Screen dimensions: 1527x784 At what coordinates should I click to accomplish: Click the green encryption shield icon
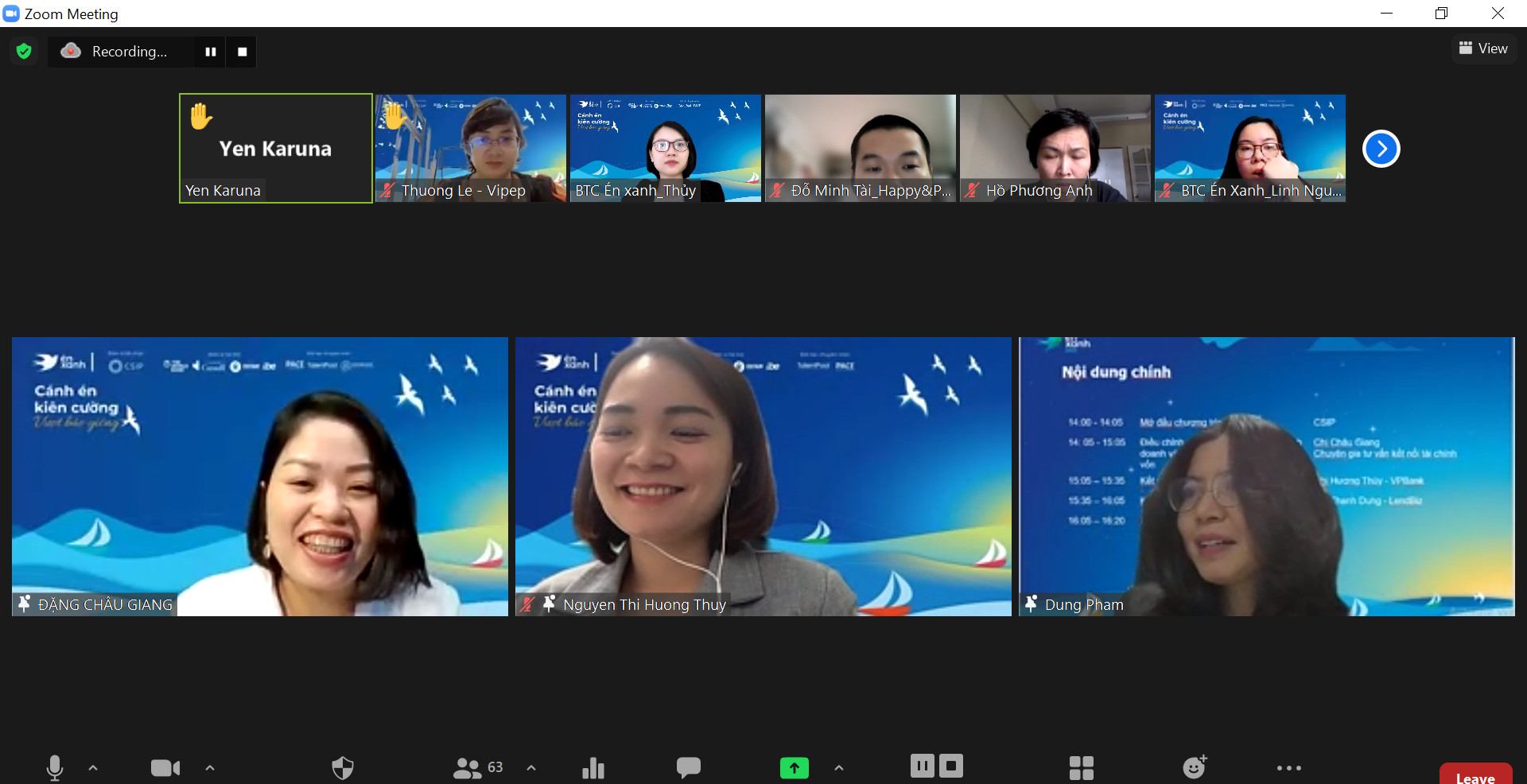(x=24, y=52)
